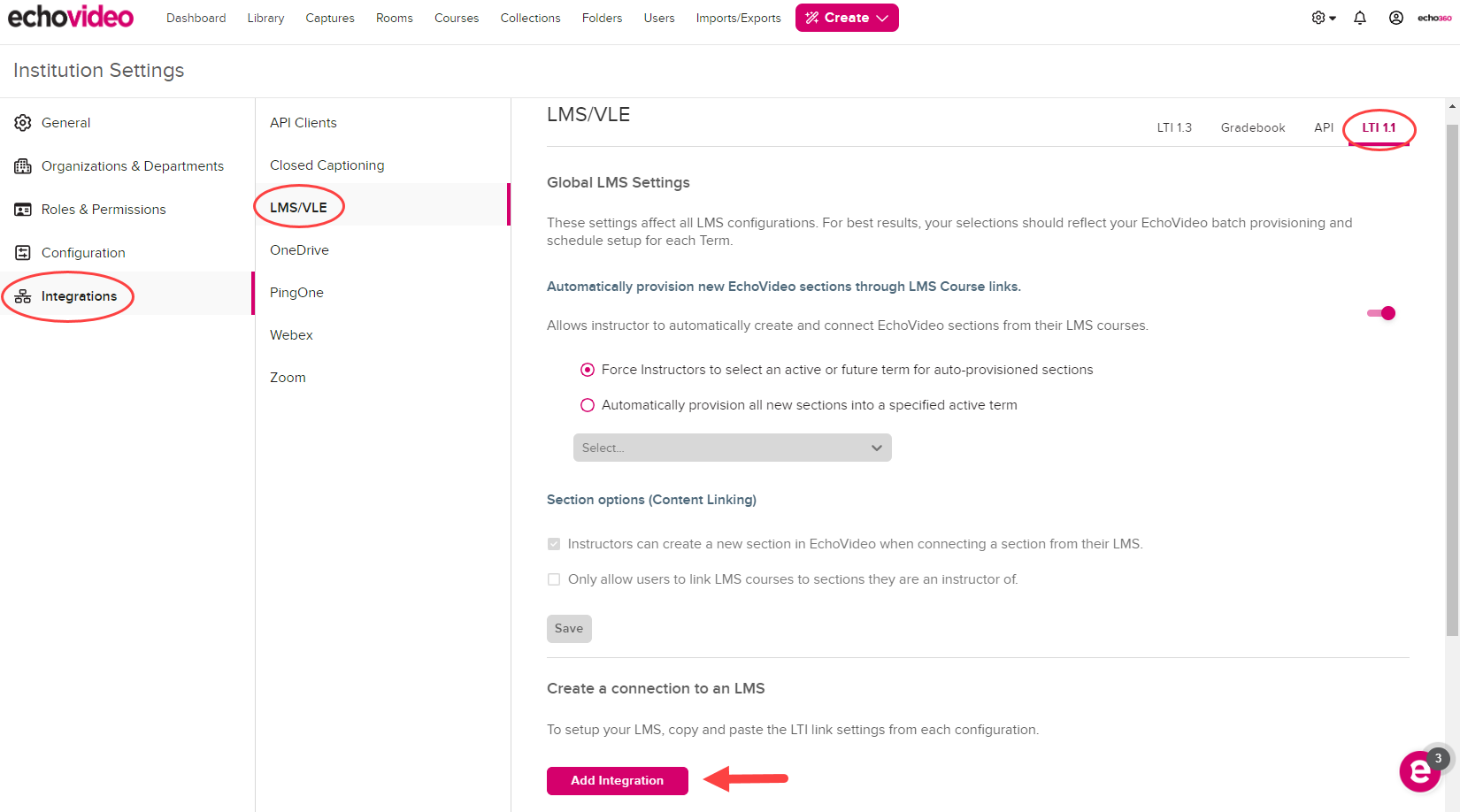Select Automatically provision into specified active term

pyautogui.click(x=588, y=405)
